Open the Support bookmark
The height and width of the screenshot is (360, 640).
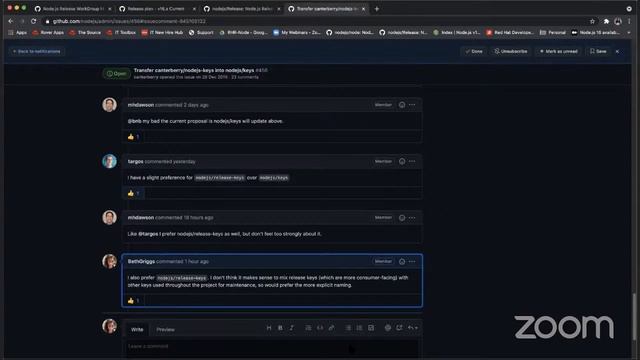click(201, 33)
